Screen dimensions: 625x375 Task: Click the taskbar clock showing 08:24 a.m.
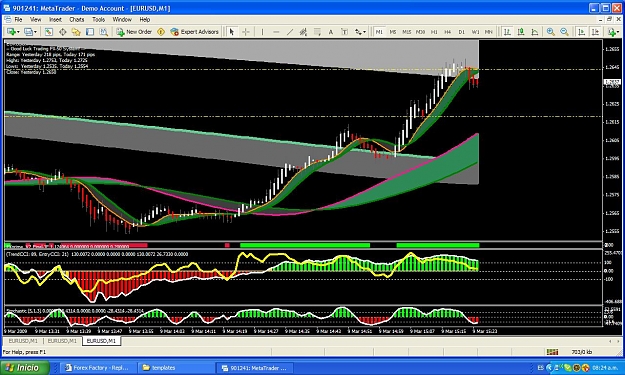tap(606, 368)
